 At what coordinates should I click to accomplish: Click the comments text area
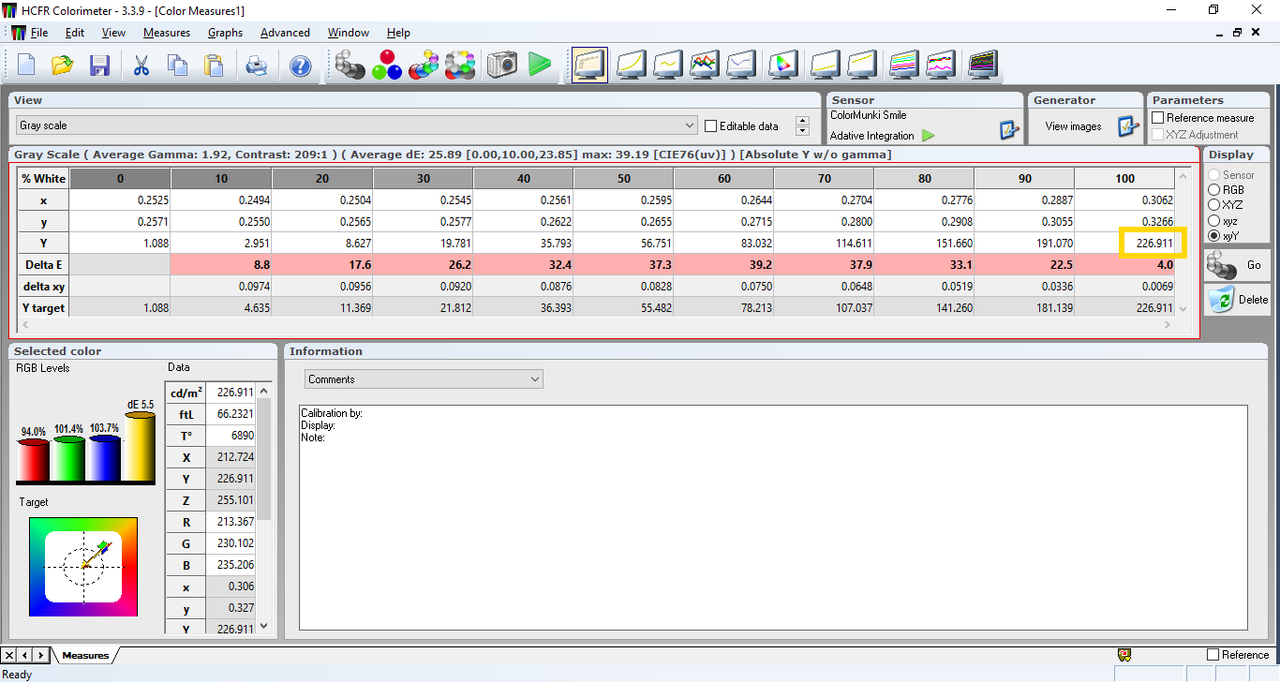(773, 517)
